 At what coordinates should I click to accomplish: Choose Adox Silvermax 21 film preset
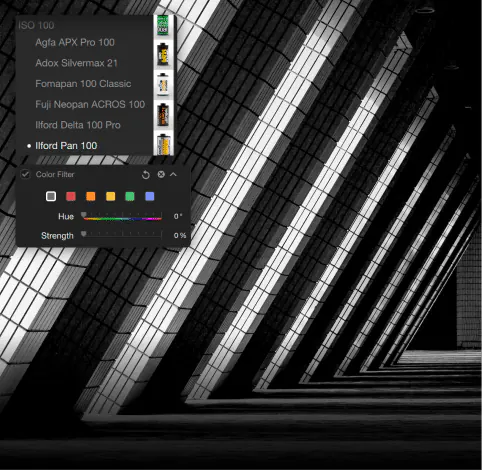point(76,63)
